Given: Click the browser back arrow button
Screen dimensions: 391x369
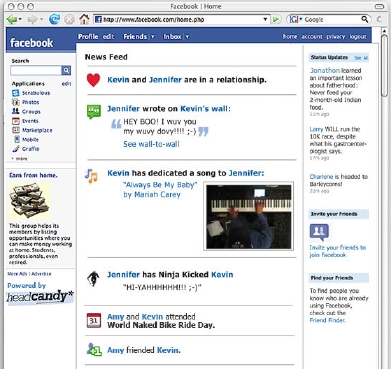Looking at the screenshot, I should [x=12, y=19].
